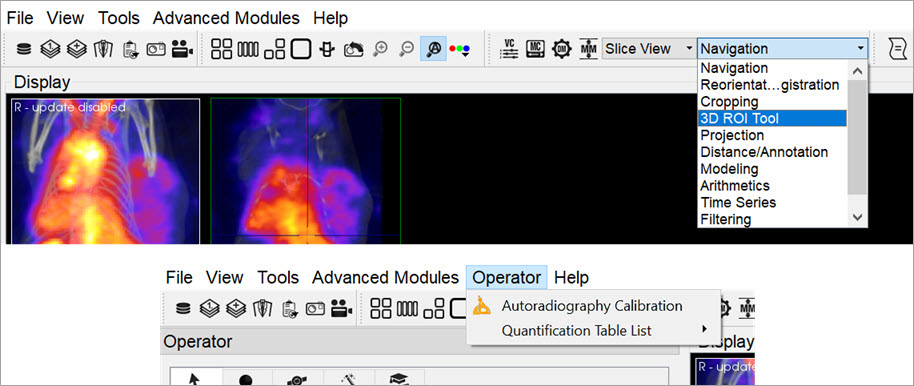Click the zoom out magnifier icon

[407, 50]
